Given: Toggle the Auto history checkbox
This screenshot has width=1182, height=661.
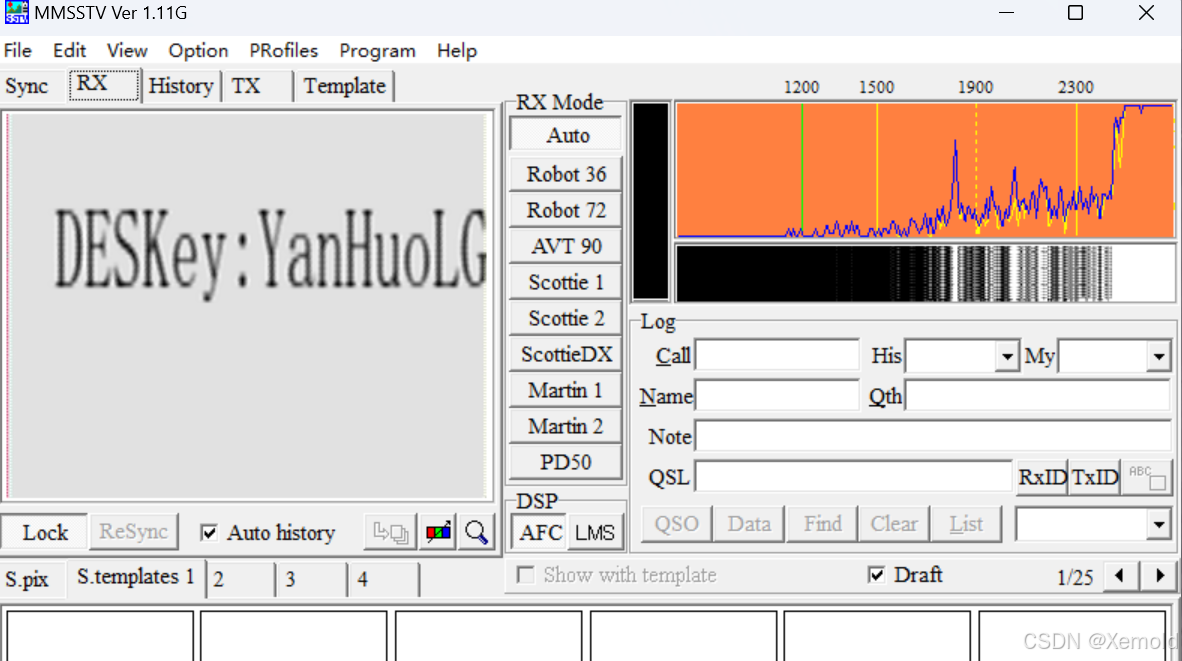Looking at the screenshot, I should [x=209, y=533].
